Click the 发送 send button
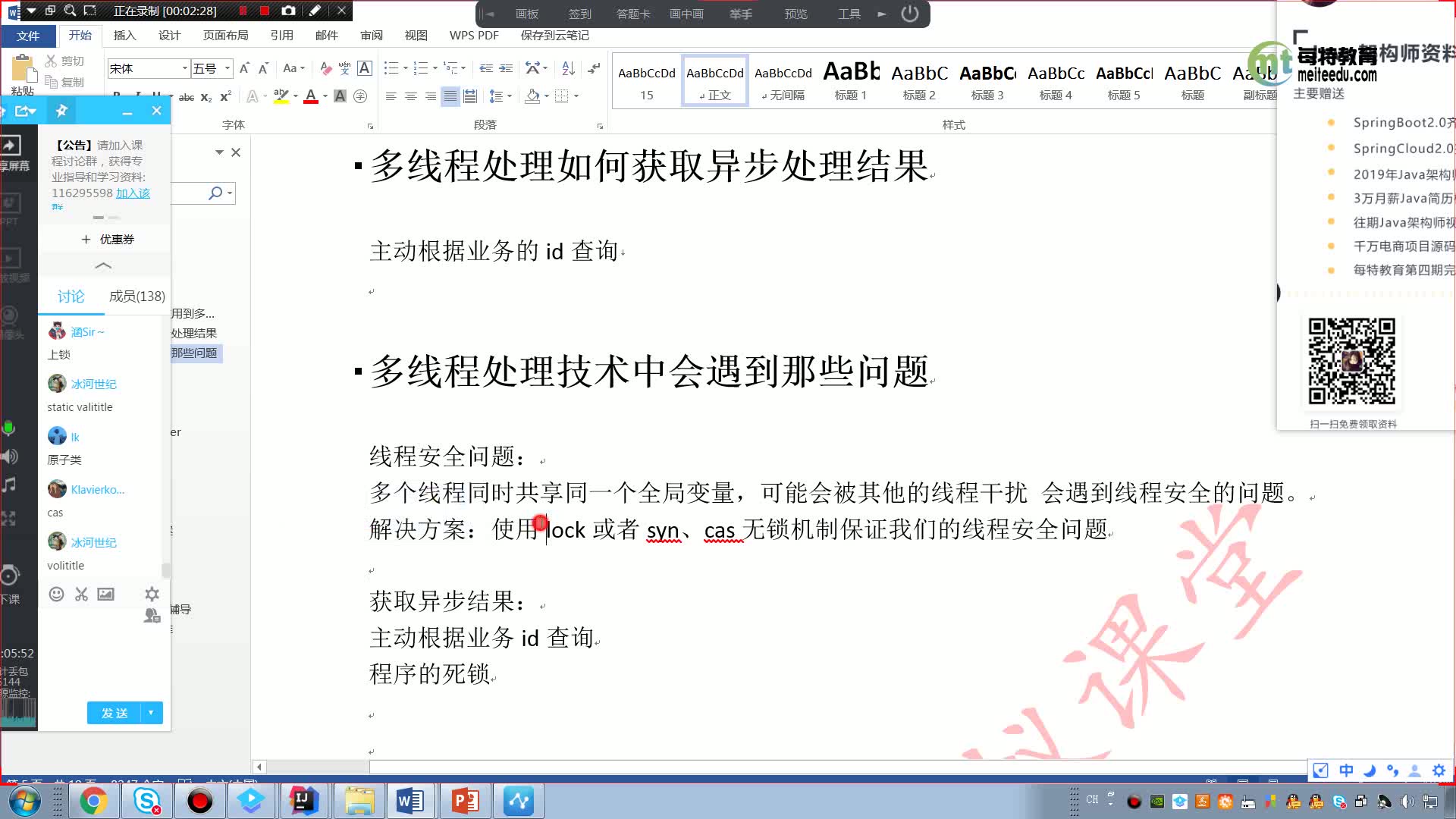This screenshot has height=819, width=1456. pyautogui.click(x=115, y=713)
